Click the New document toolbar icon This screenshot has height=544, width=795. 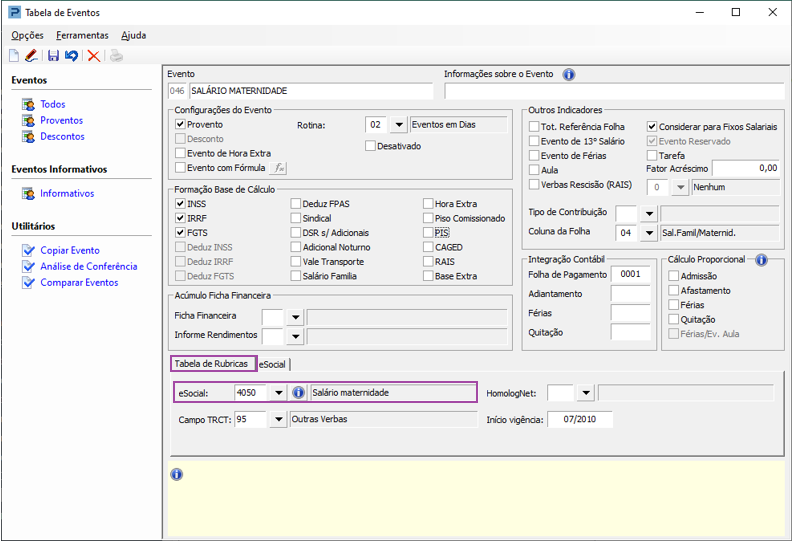(14, 55)
